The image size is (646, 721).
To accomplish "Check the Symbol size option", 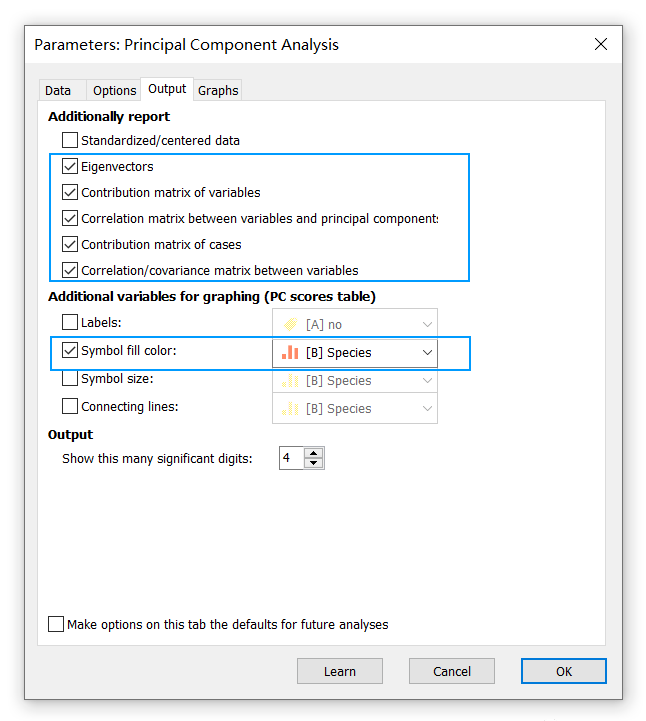I will coord(70,379).
